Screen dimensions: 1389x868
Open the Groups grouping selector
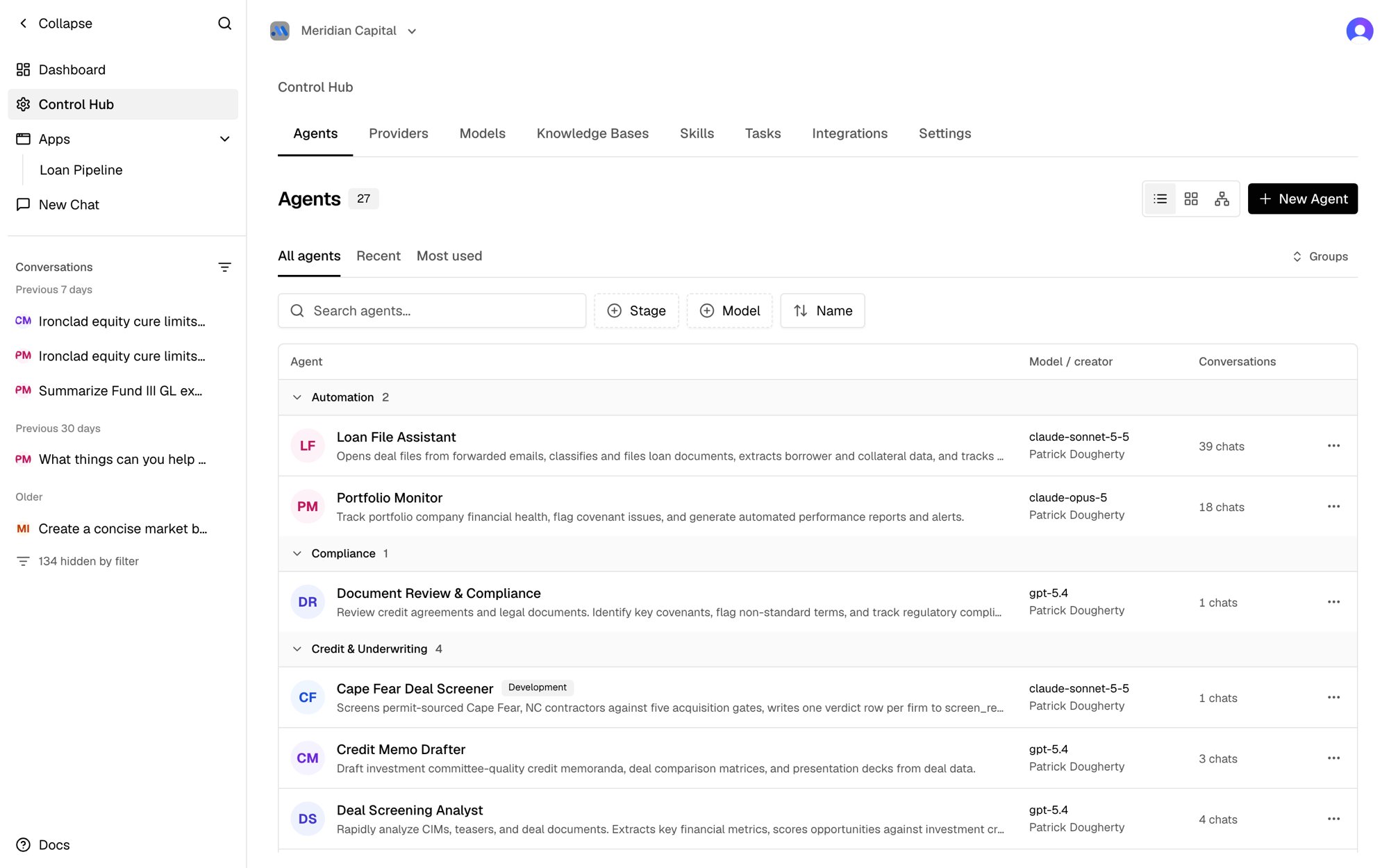click(x=1320, y=256)
